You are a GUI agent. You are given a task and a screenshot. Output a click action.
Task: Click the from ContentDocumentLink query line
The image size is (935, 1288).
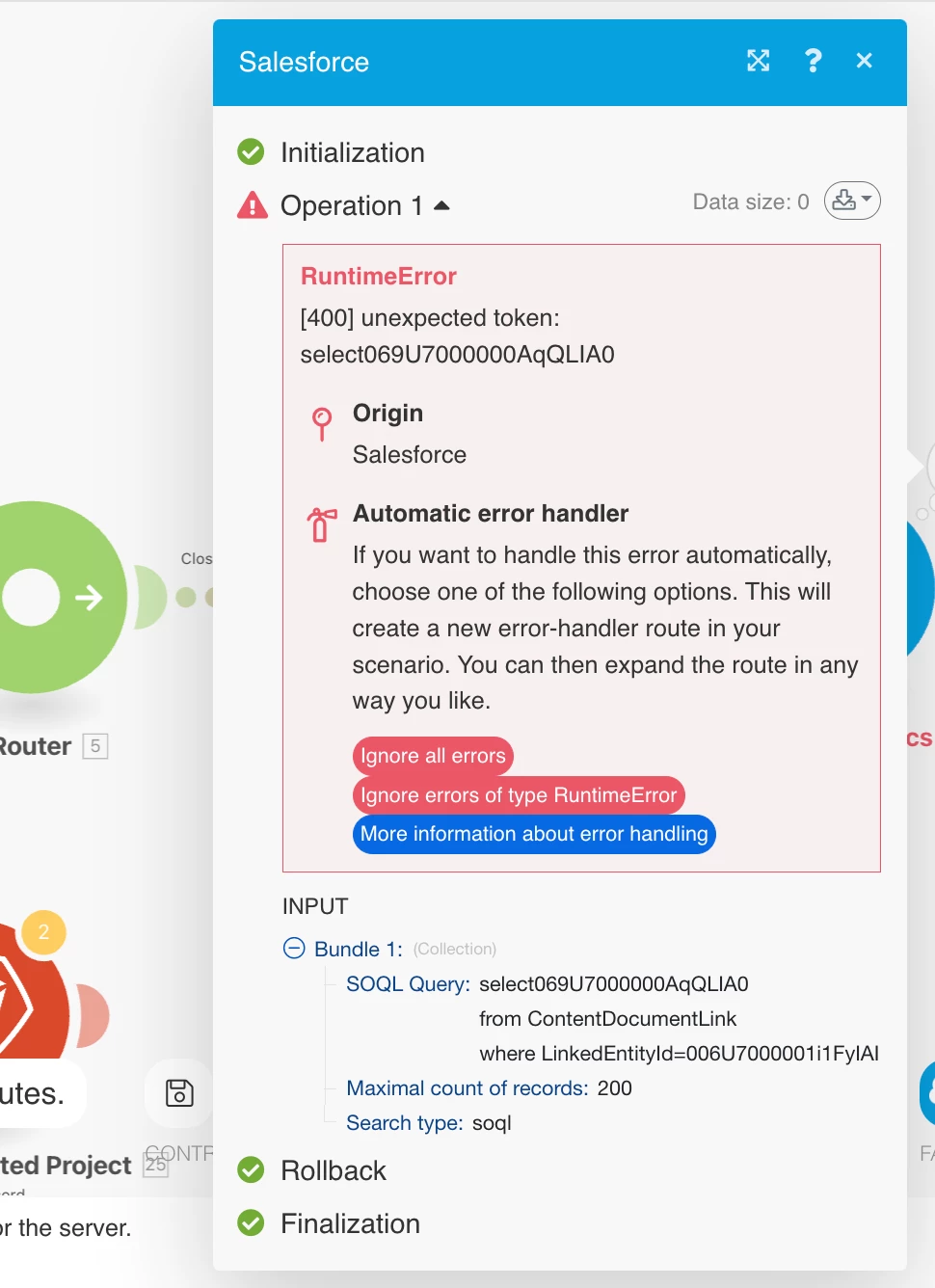click(x=608, y=1019)
